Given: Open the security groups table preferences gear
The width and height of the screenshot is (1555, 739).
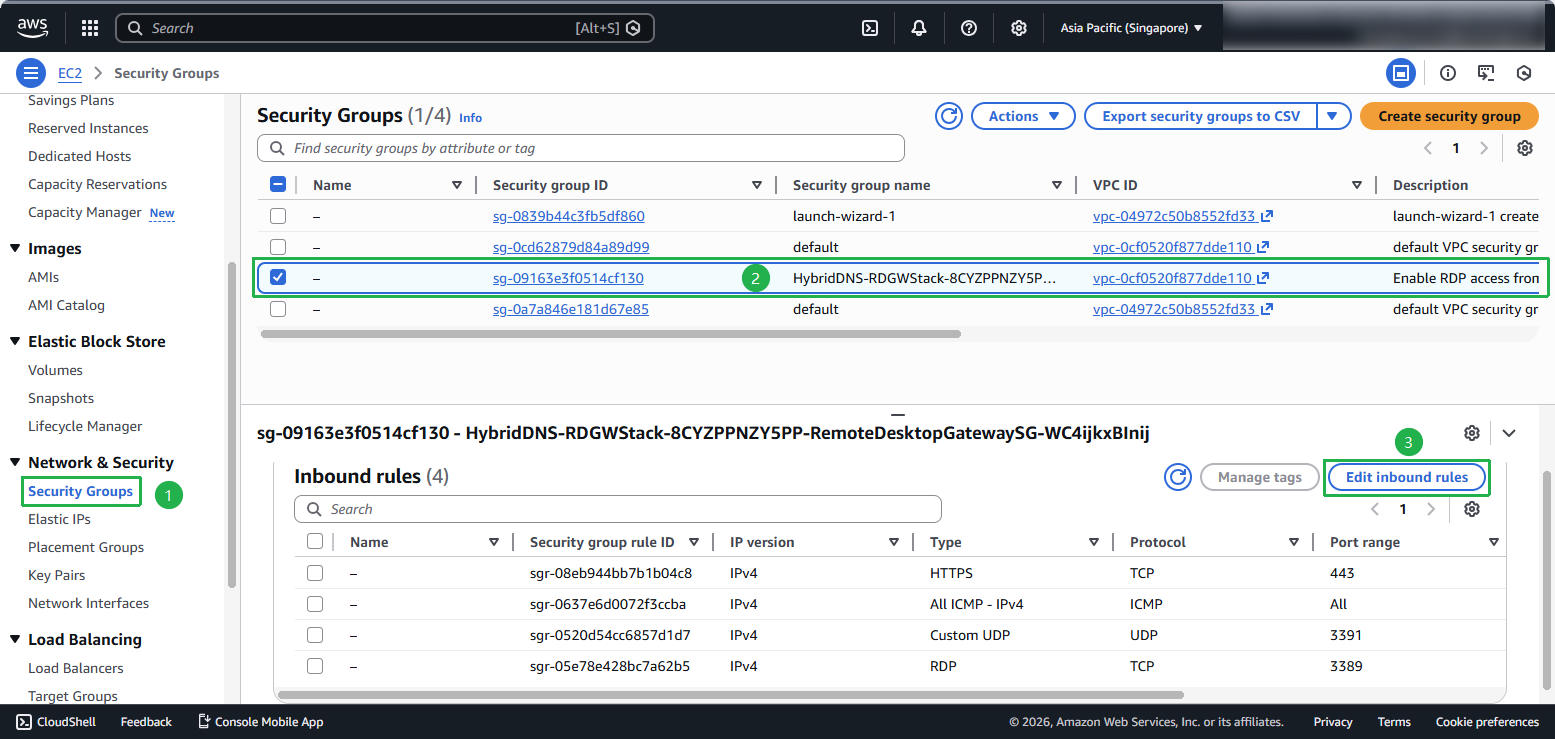Looking at the screenshot, I should coord(1524,148).
